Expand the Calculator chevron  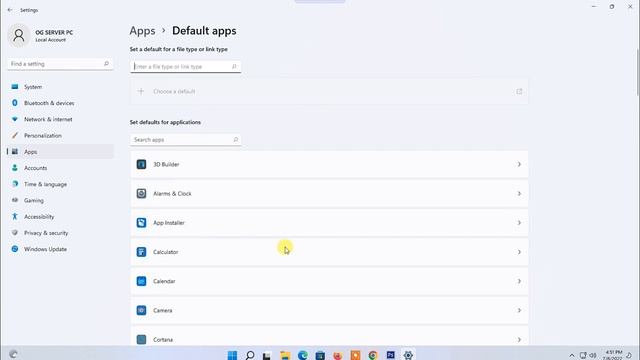pos(519,252)
